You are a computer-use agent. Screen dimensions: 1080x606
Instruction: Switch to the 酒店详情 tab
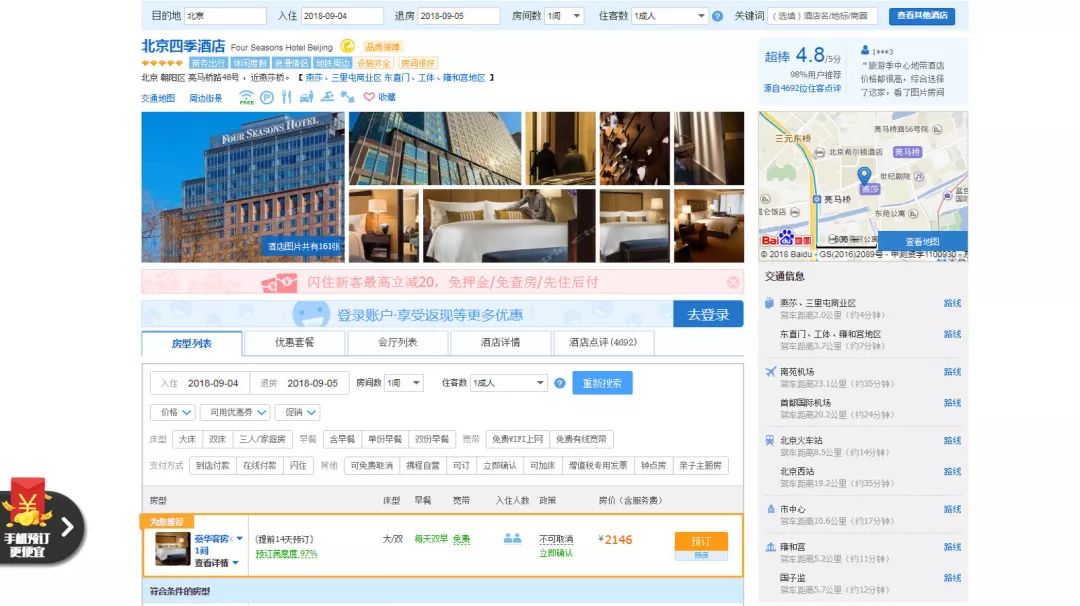pos(500,342)
